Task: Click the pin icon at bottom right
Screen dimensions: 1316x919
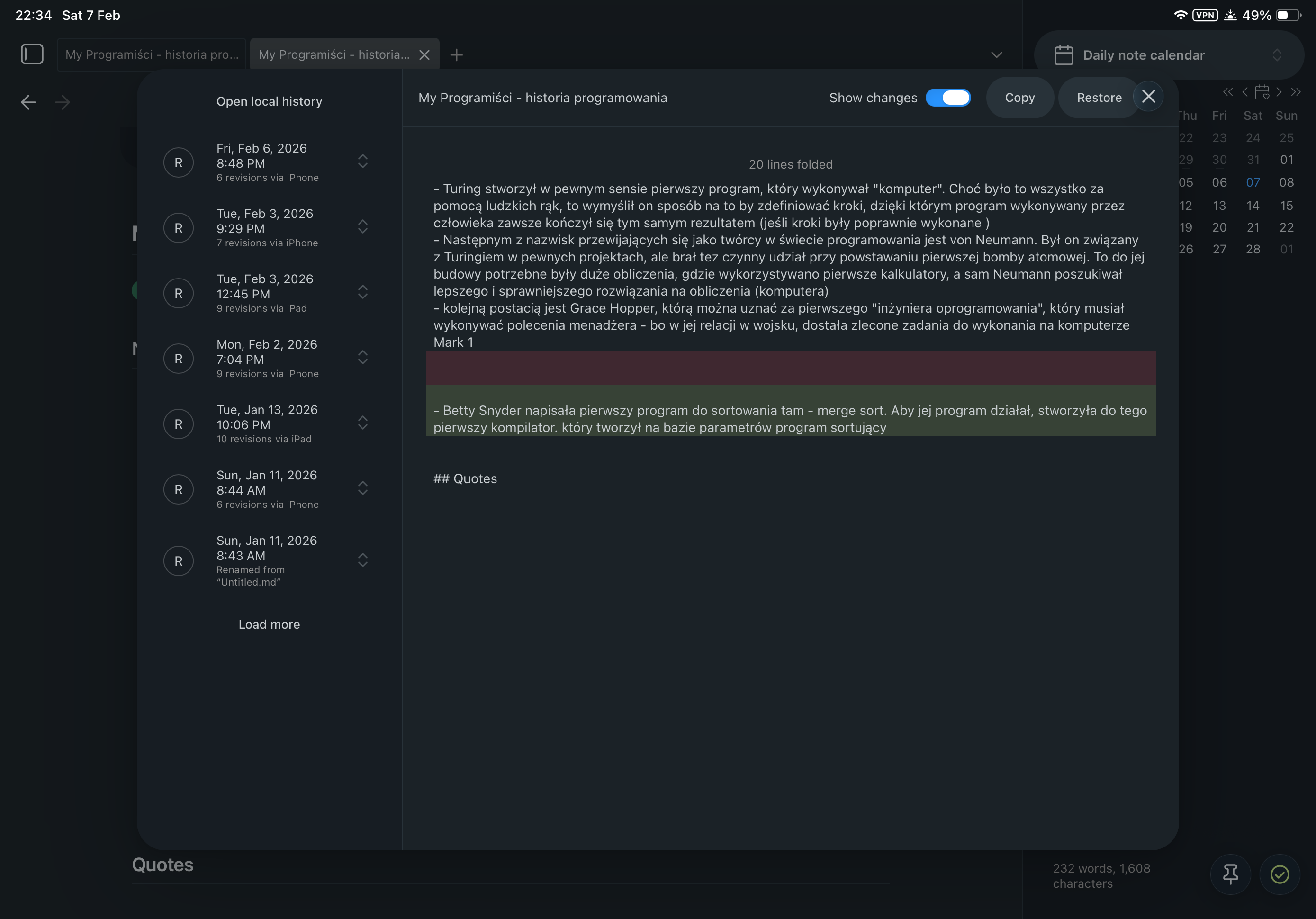Action: click(x=1230, y=874)
